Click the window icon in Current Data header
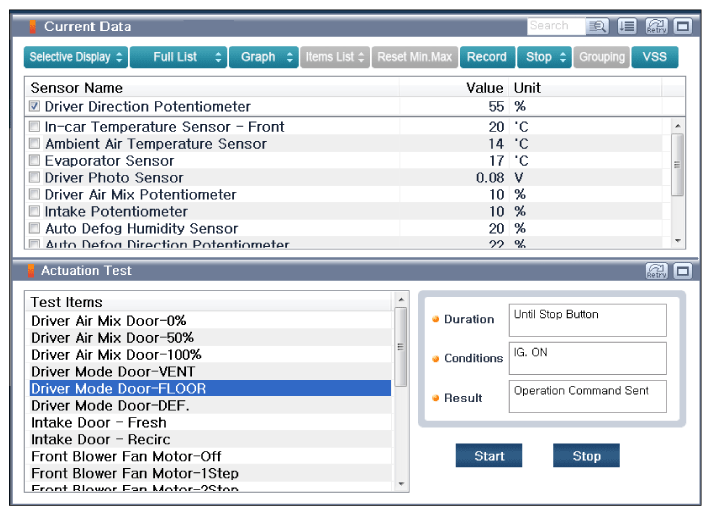Screen dimensions: 711x515 [683, 26]
